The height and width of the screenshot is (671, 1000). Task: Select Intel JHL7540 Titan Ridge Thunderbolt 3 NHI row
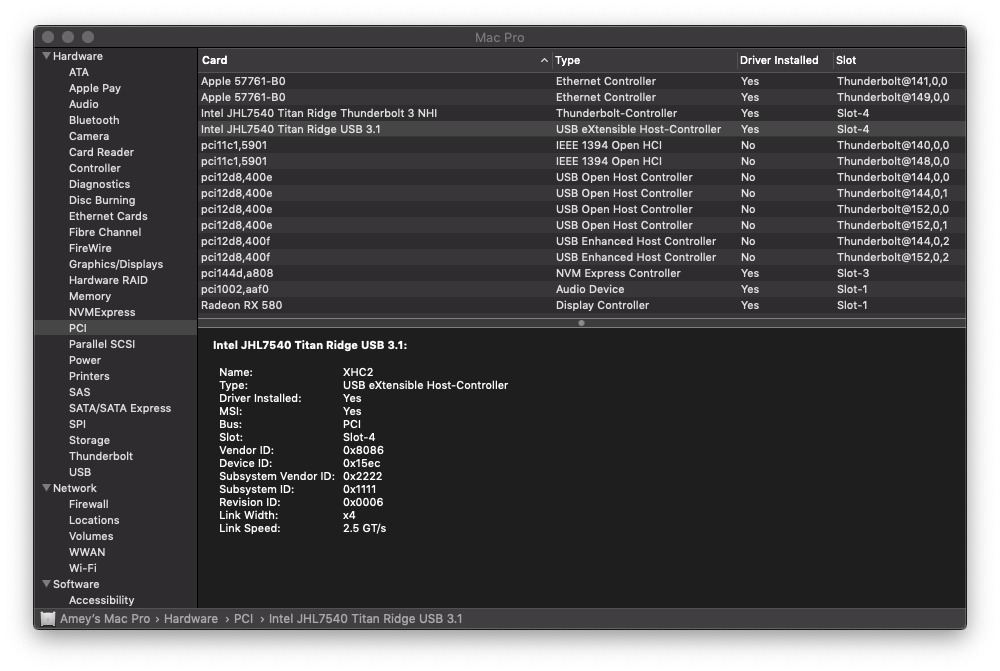[582, 113]
